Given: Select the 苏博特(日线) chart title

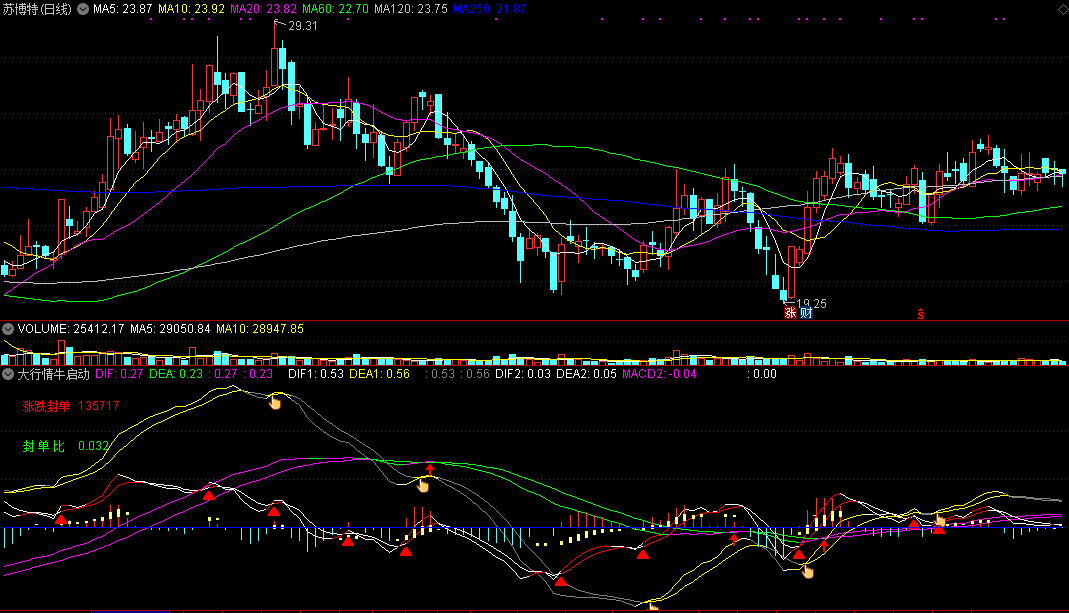Looking at the screenshot, I should (x=37, y=9).
